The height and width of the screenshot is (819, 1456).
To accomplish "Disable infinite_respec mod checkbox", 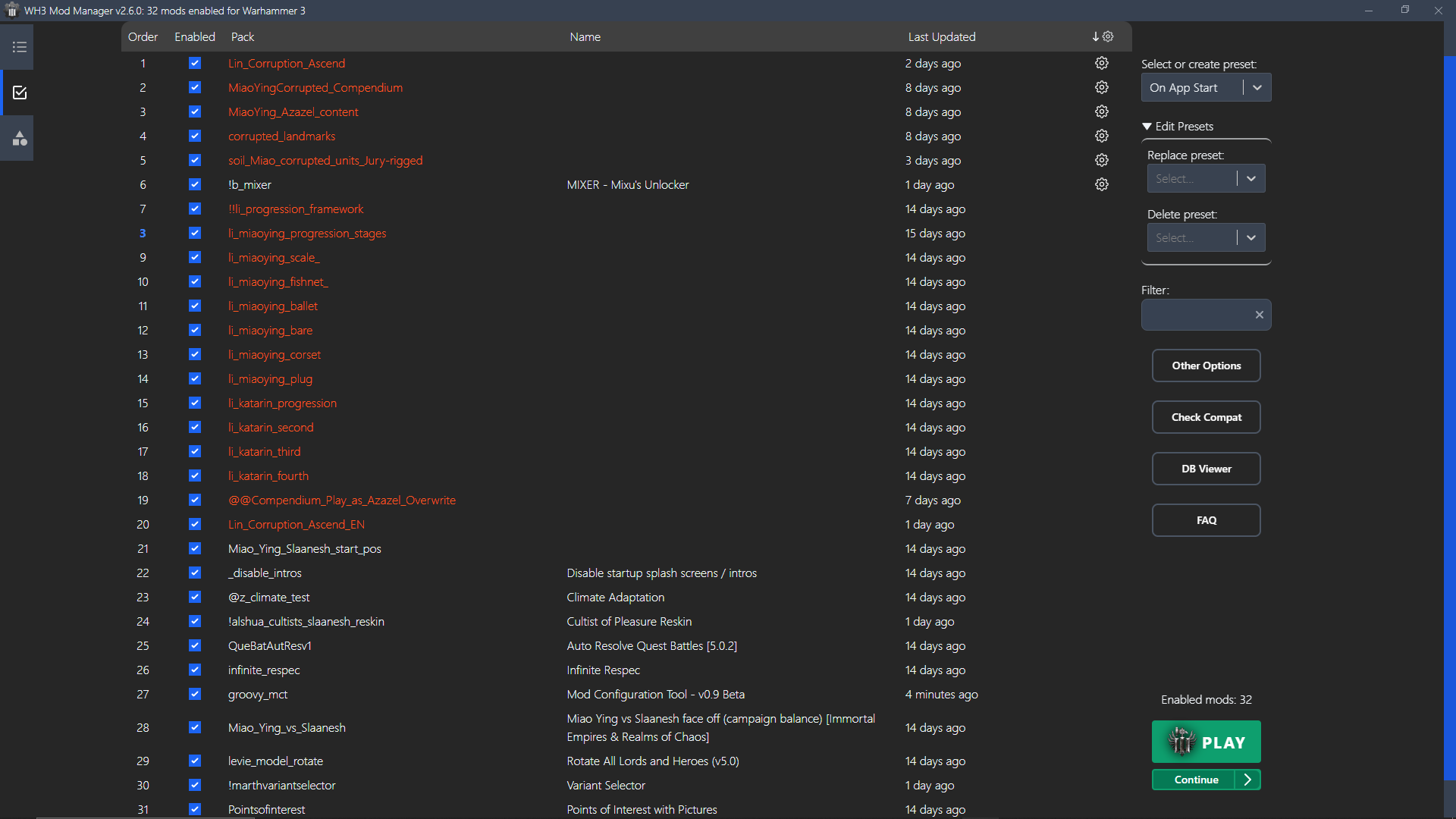I will coord(195,670).
